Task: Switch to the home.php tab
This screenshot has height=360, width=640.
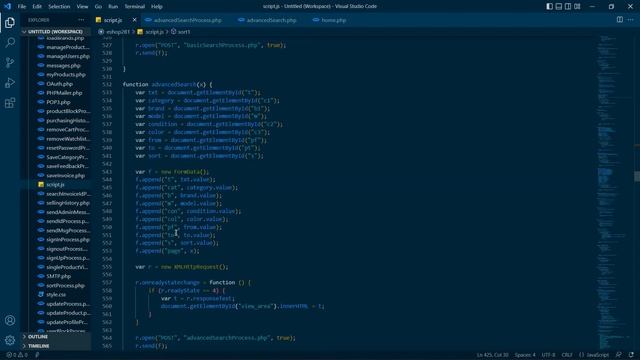Action: [333, 20]
